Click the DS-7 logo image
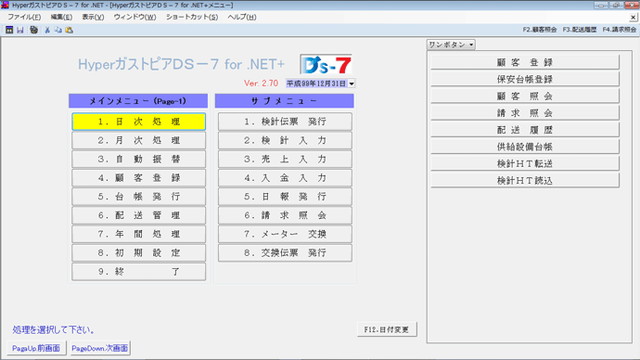 tap(326, 65)
